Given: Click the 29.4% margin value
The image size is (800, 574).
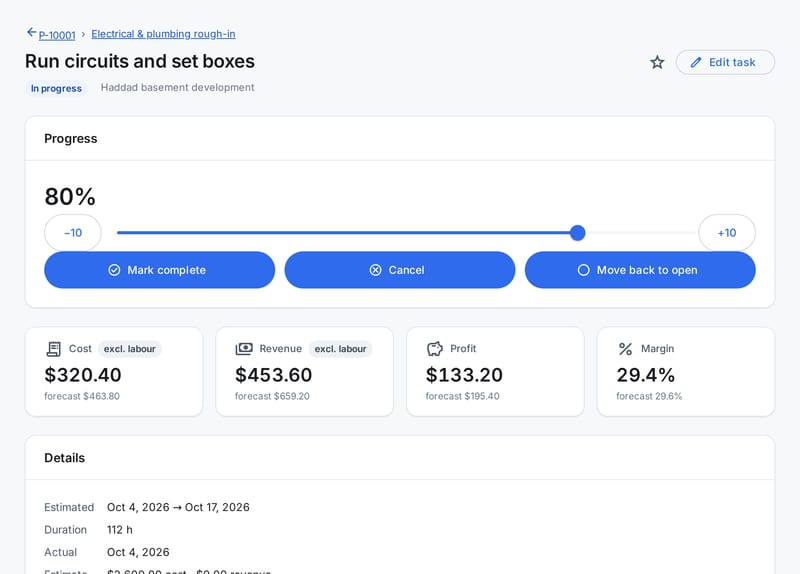Looking at the screenshot, I should [x=646, y=375].
